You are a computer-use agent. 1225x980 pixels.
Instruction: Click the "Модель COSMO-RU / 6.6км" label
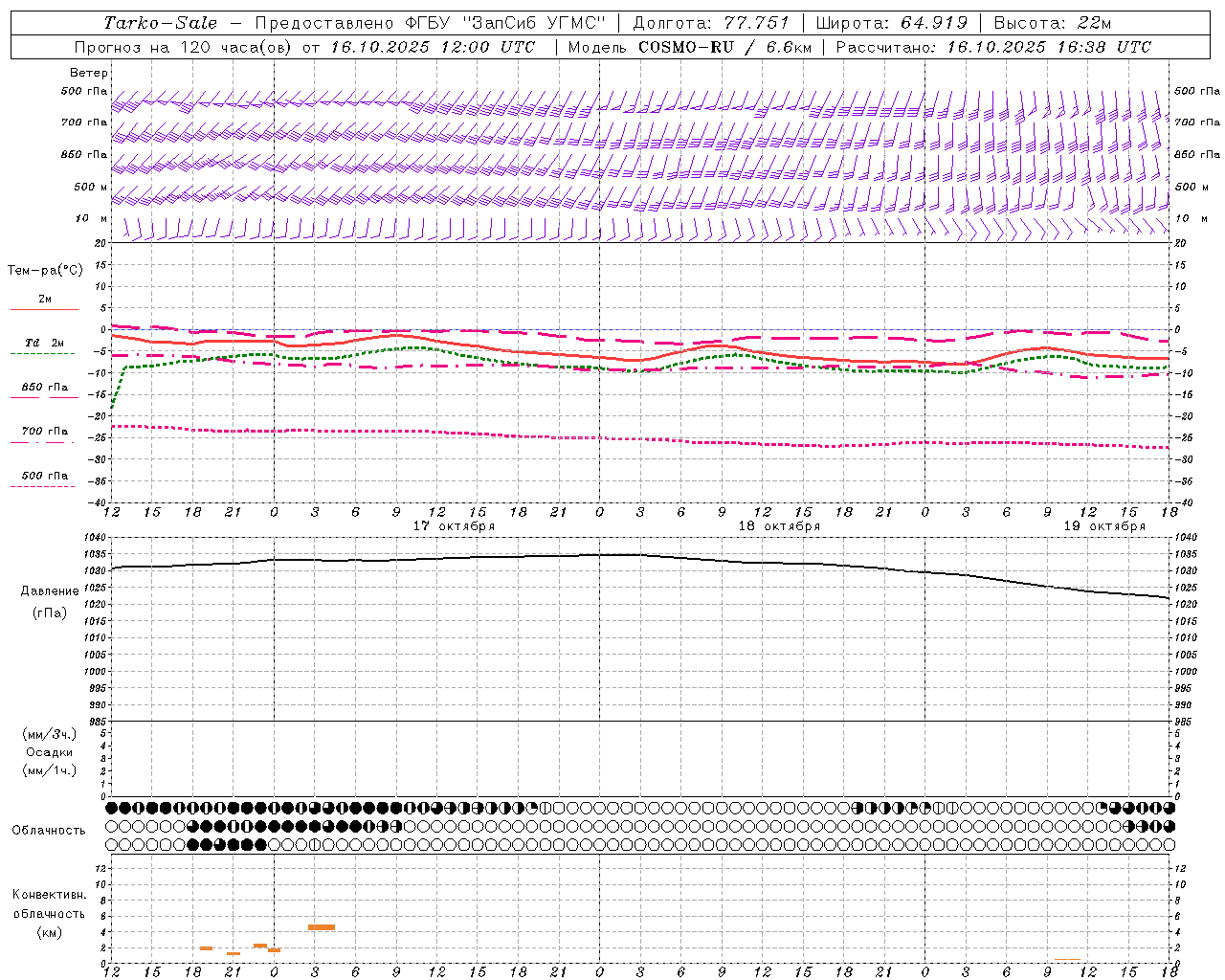point(690,47)
